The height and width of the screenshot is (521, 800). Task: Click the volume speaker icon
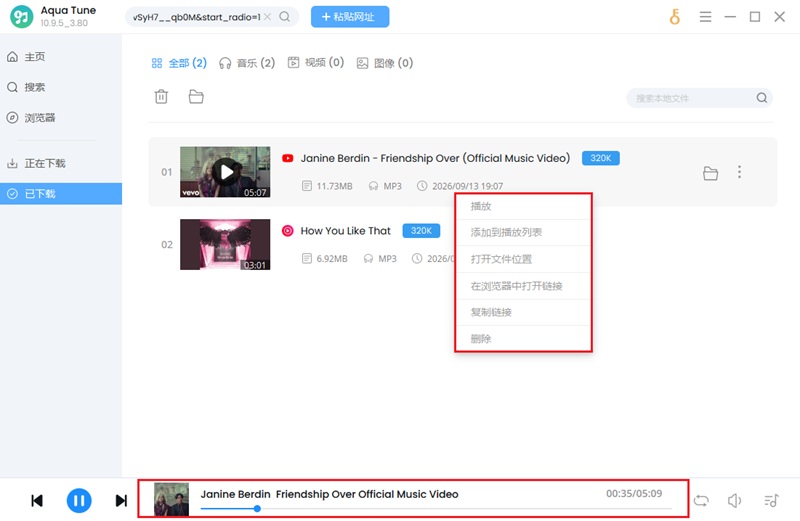734,501
